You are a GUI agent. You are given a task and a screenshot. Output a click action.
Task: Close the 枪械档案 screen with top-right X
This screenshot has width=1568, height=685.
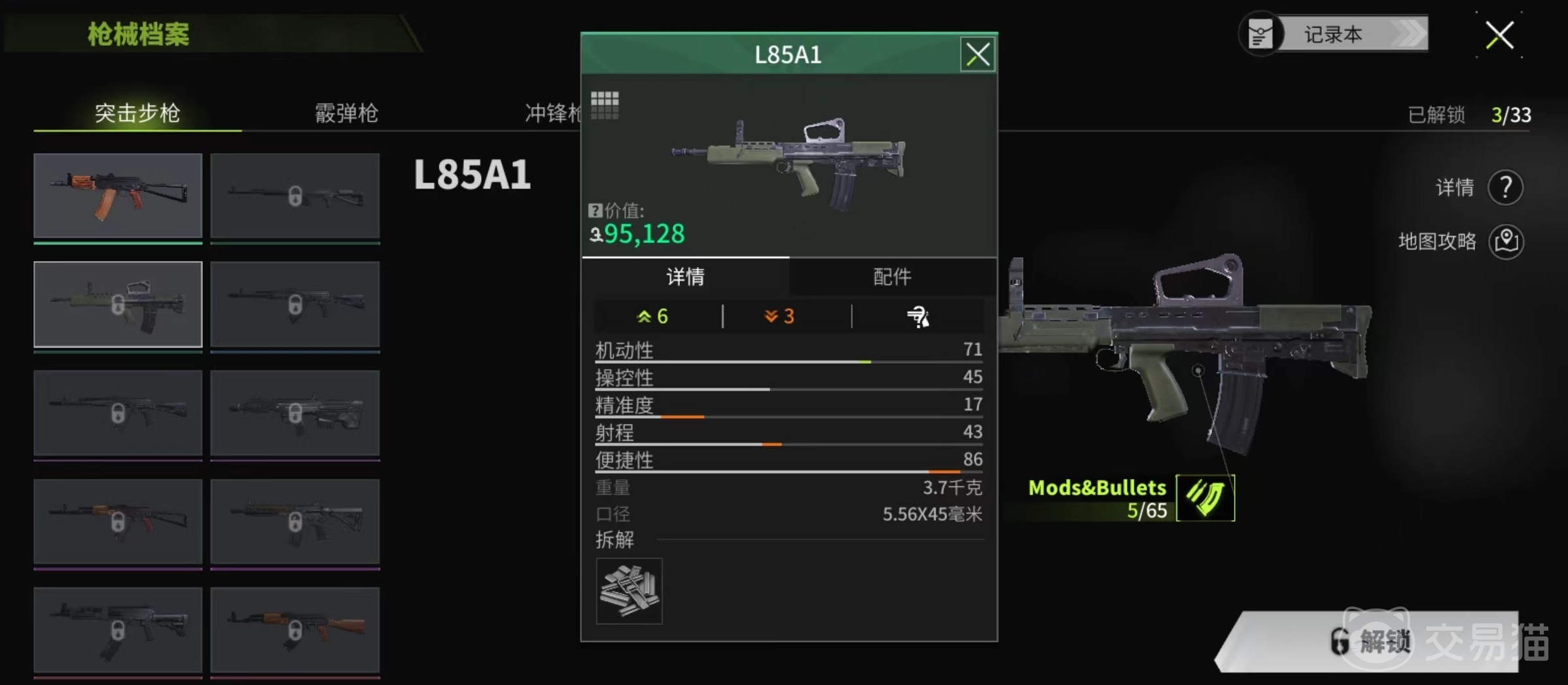coord(1499,35)
